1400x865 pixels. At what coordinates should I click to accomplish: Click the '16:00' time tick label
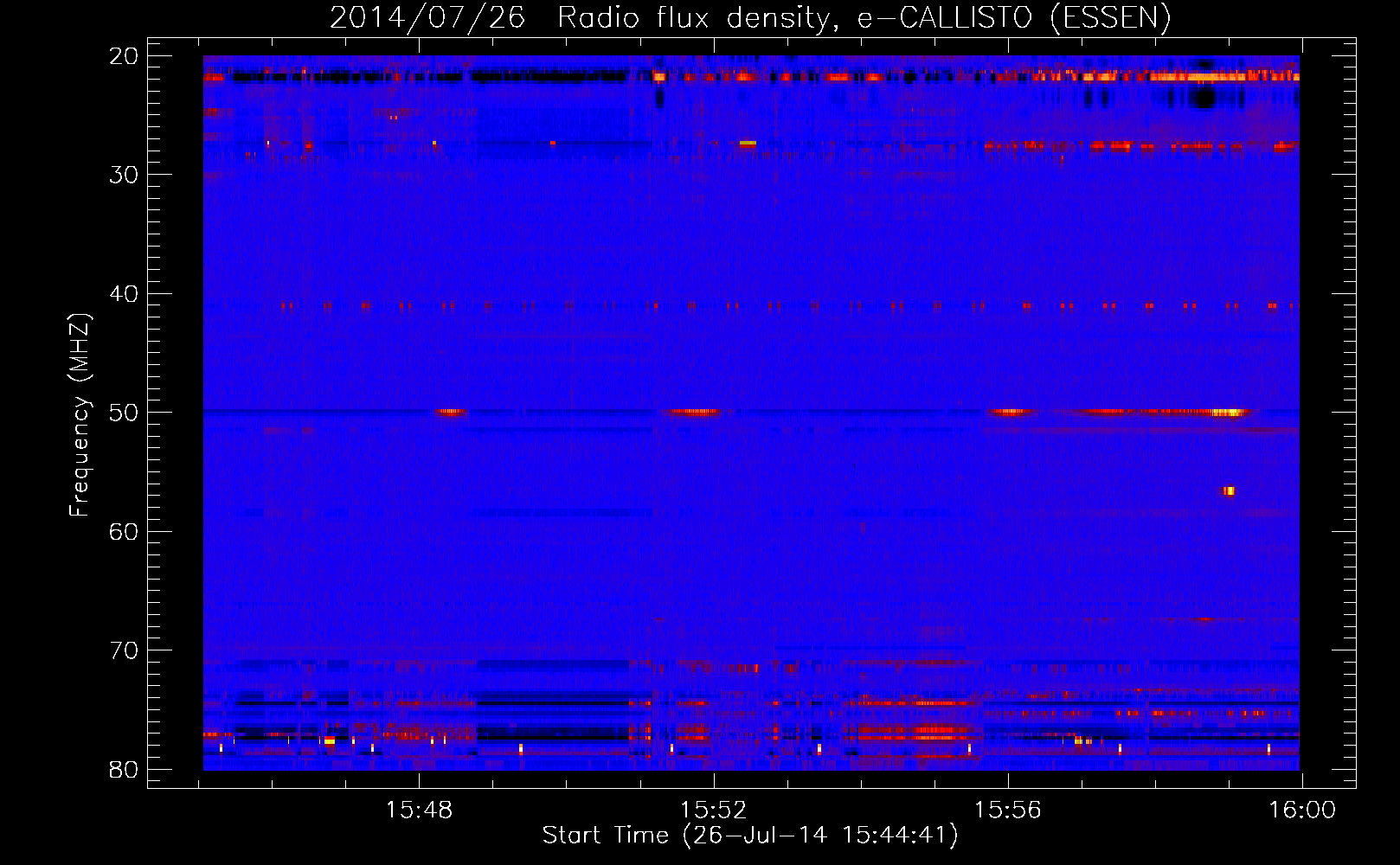pos(1302,811)
